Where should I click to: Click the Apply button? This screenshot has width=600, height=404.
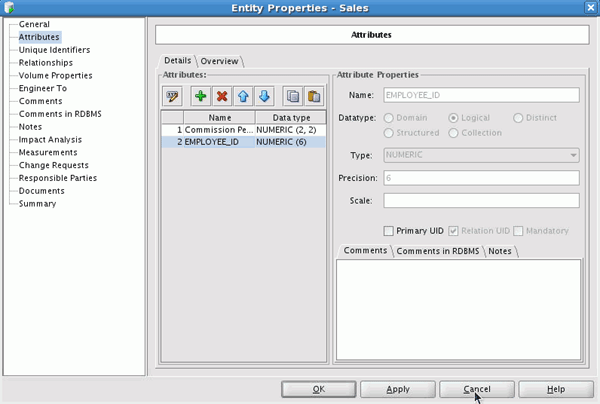(x=398, y=389)
